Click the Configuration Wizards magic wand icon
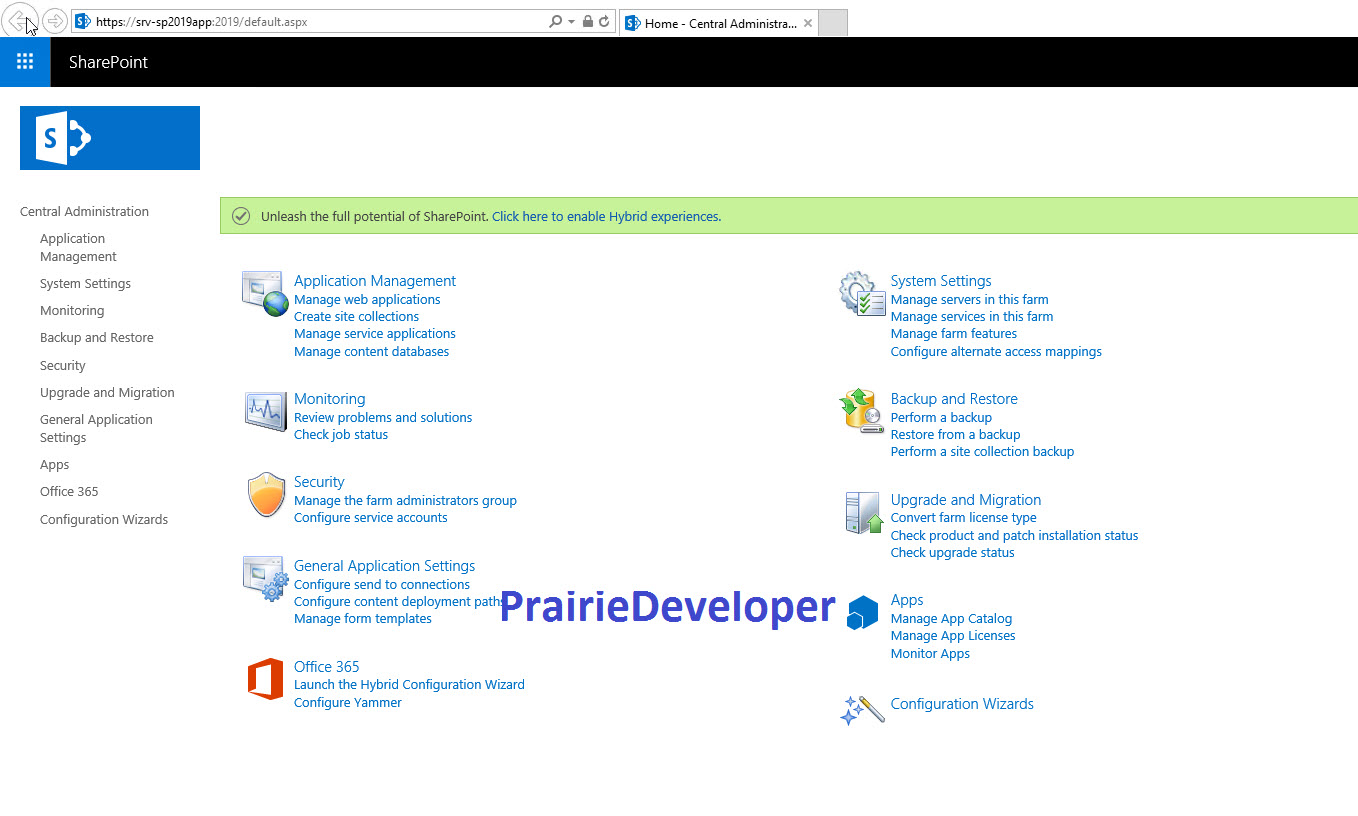1358x816 pixels. click(862, 709)
